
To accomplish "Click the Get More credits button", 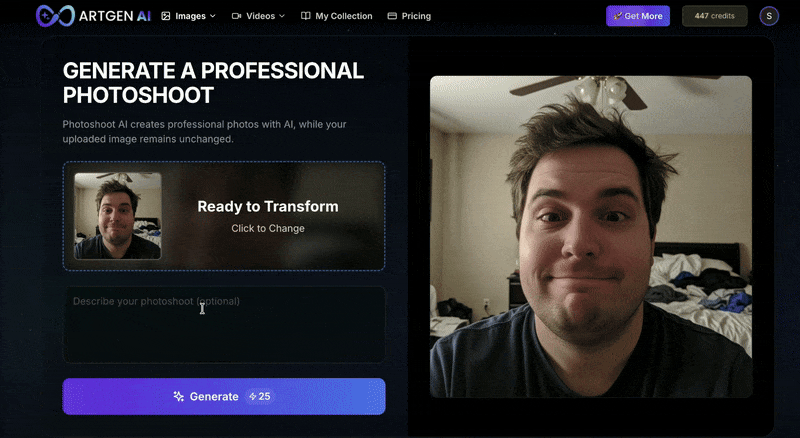I will 638,16.
